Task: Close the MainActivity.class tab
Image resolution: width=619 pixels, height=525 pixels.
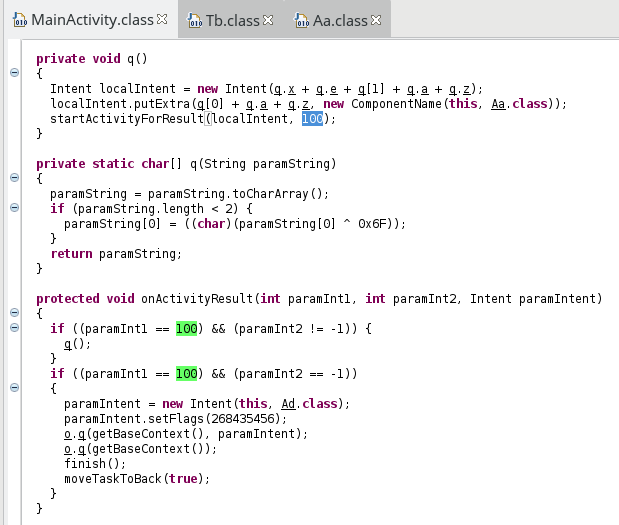Action: pyautogui.click(x=162, y=19)
